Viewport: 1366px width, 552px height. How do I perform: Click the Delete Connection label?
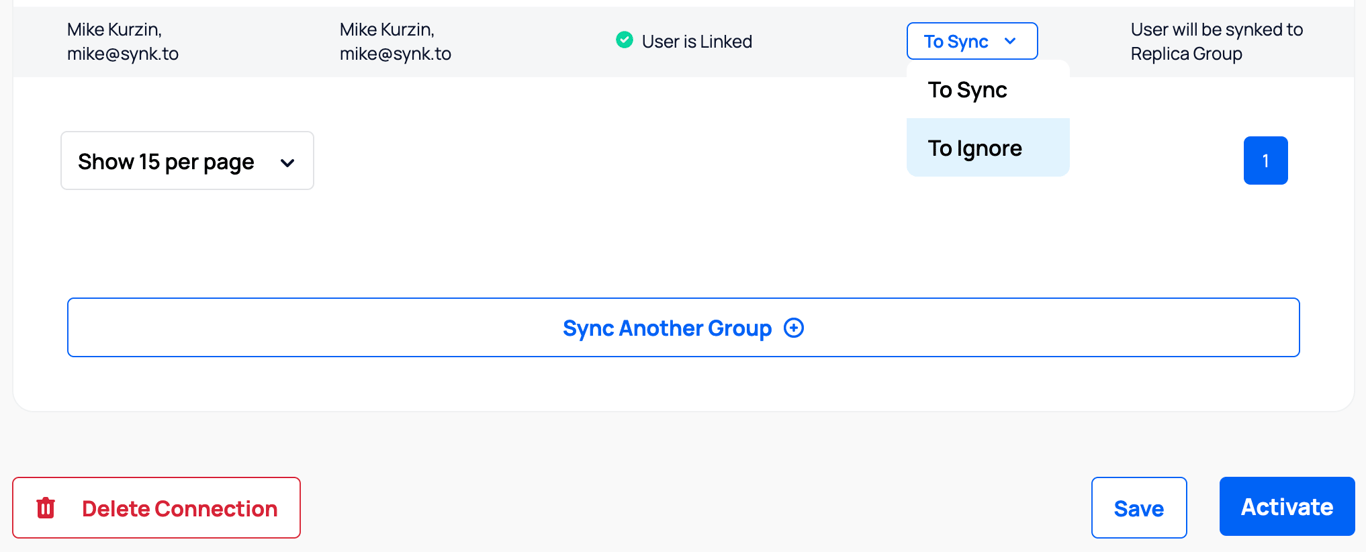(x=180, y=508)
